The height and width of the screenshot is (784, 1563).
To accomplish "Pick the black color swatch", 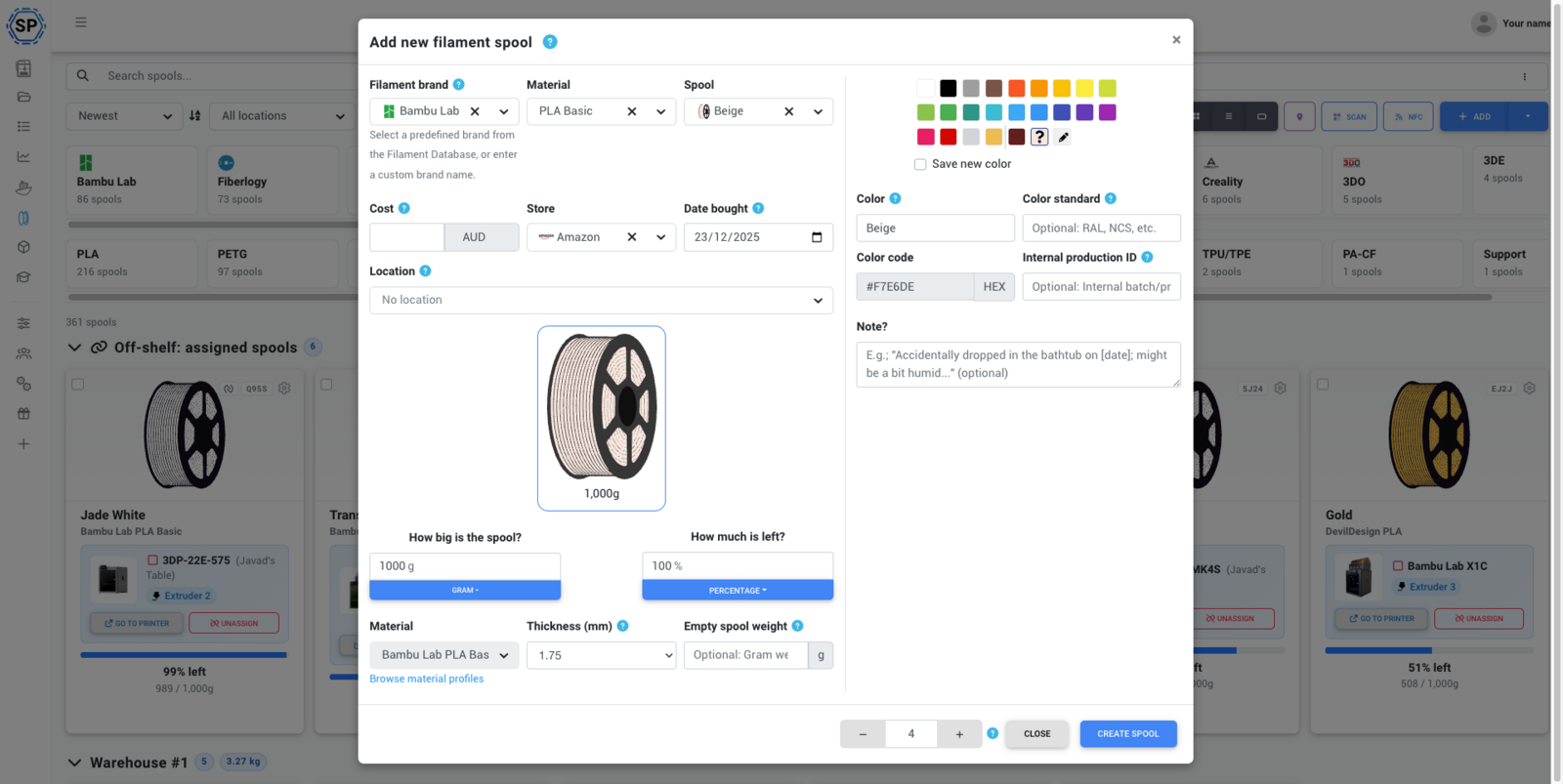I will 949,88.
